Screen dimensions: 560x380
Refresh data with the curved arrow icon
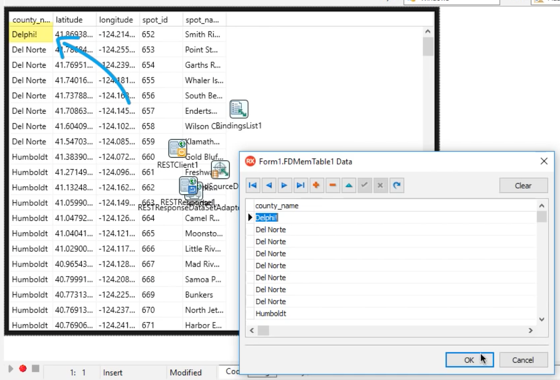[396, 185]
